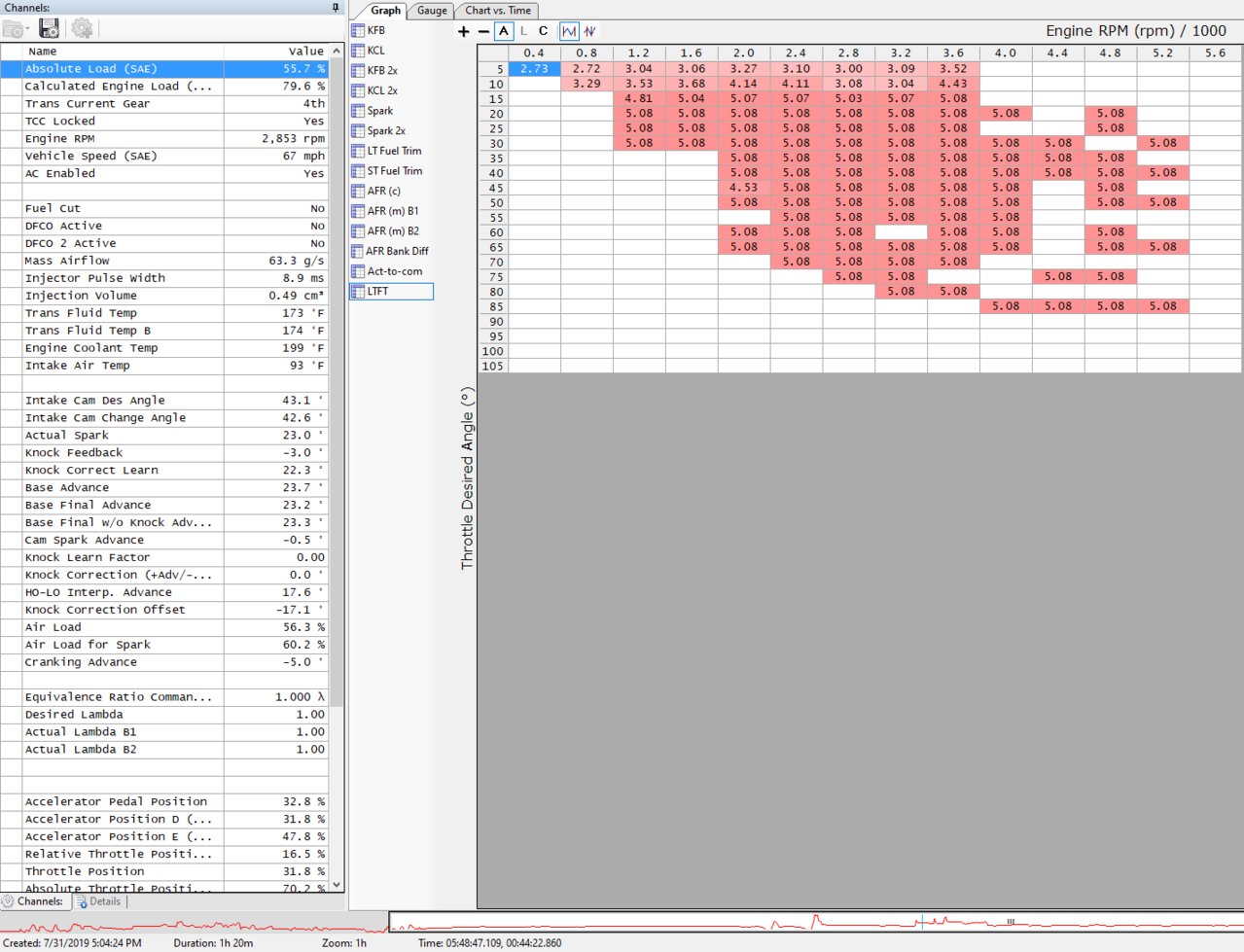Click the channel list scroll-down arrow

tap(337, 885)
